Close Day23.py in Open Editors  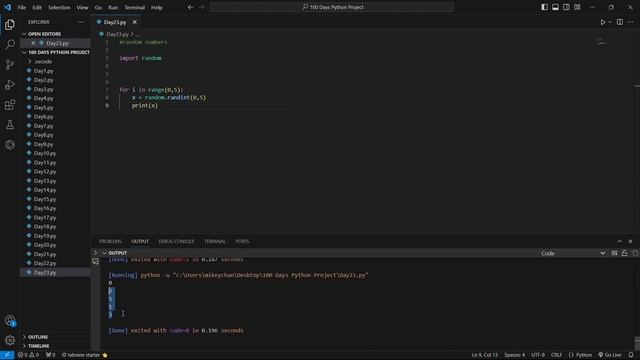point(33,43)
